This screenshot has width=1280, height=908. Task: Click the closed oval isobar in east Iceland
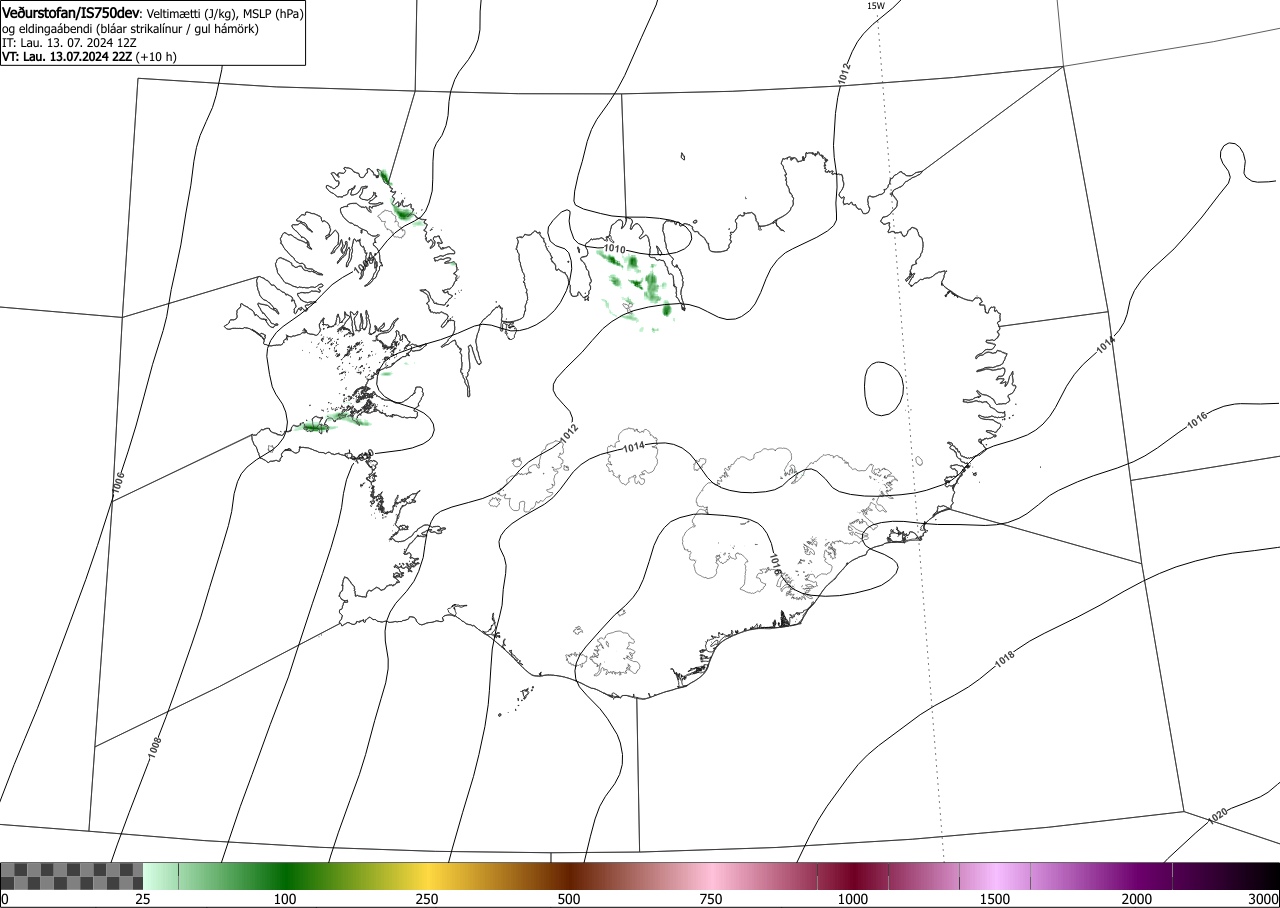tap(884, 389)
